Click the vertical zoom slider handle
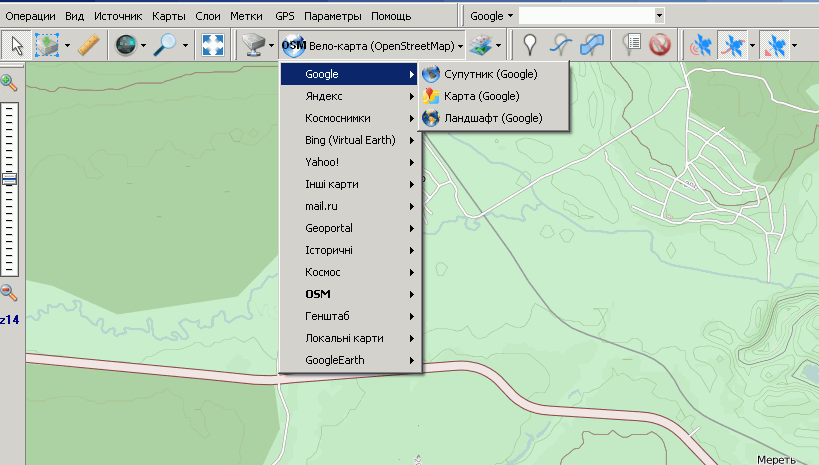Screen dimensions: 819x465 pos(9,179)
